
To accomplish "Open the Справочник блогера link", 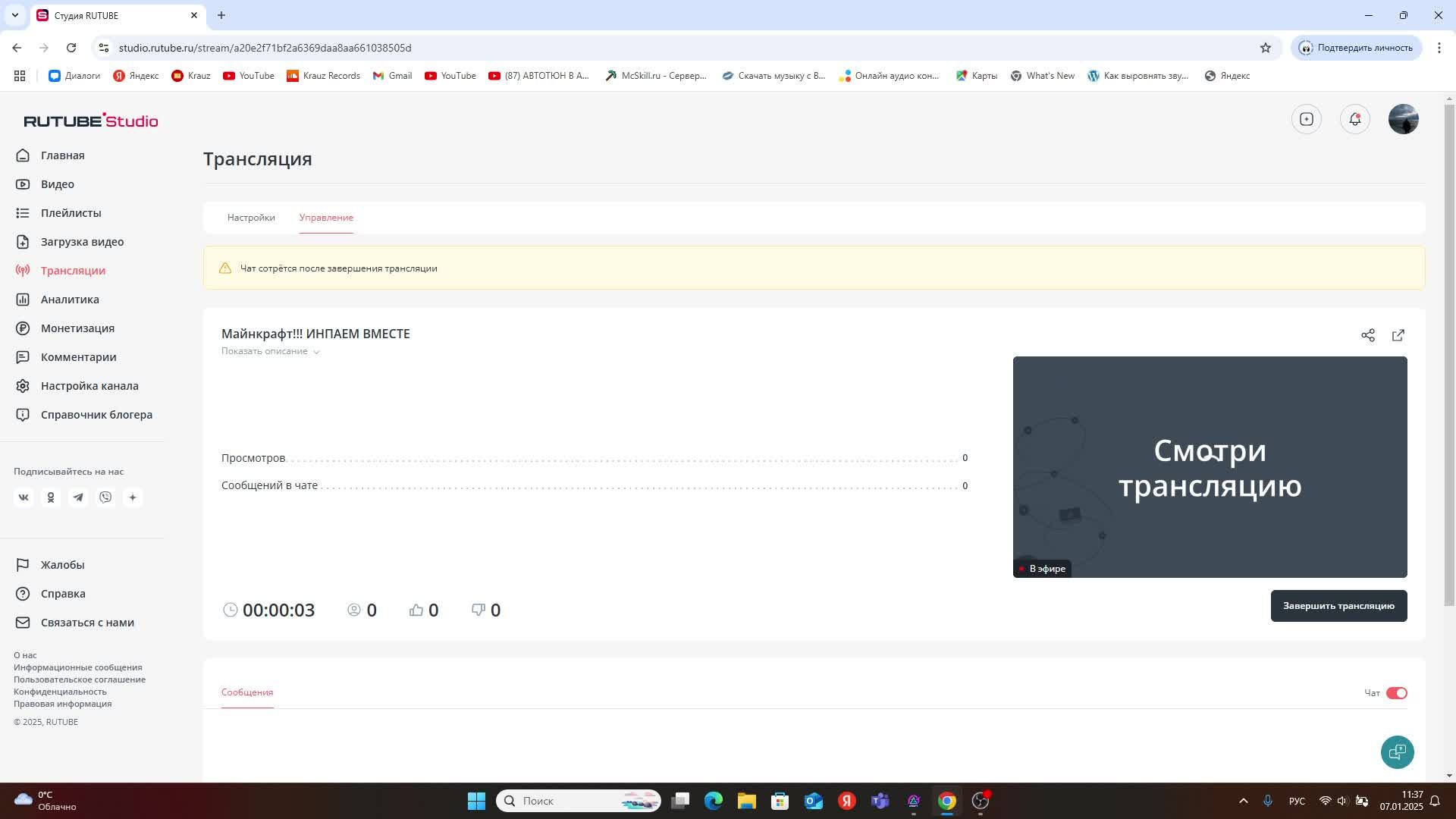I will tap(96, 414).
